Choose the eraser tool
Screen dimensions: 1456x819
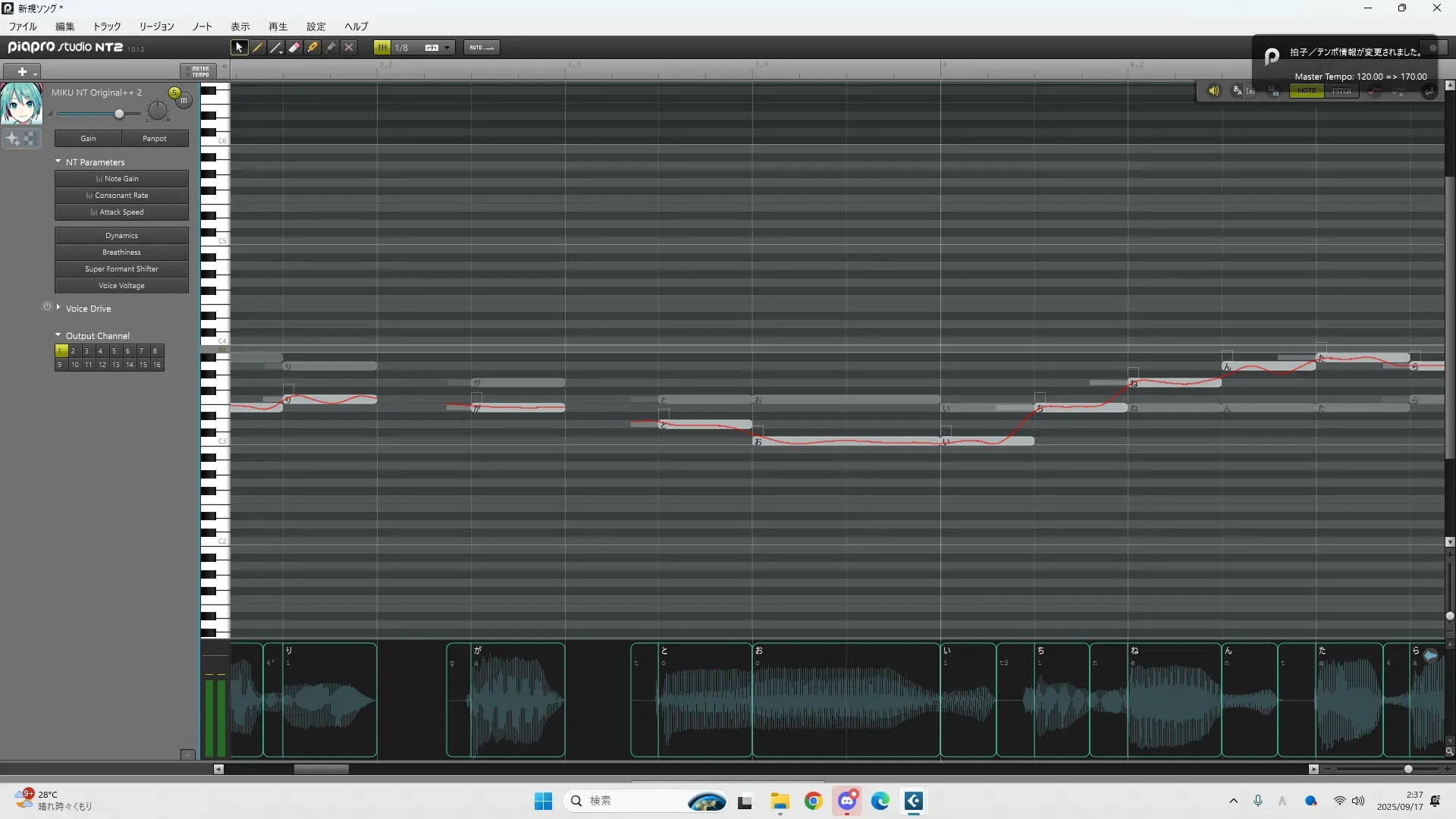click(x=294, y=47)
